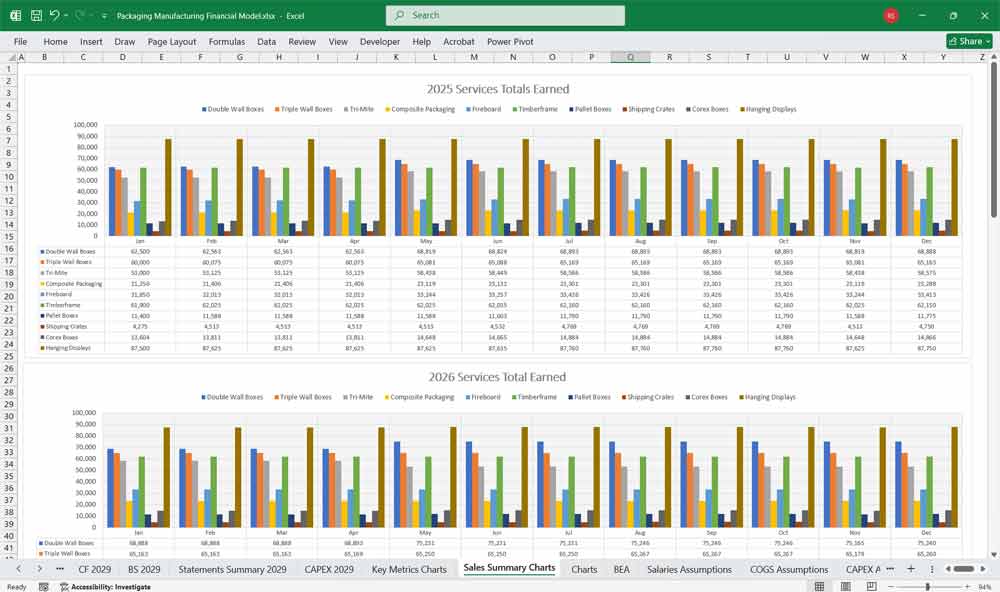Show hidden sheets via the ellipsis before CF 2029
This screenshot has width=1000, height=592.
point(59,569)
